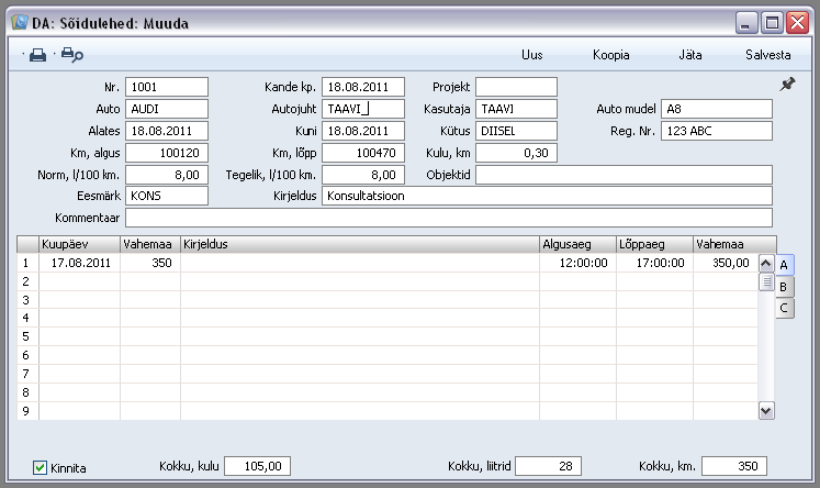Click the table Kirjeldus column header
The width and height of the screenshot is (820, 488).
(360, 244)
